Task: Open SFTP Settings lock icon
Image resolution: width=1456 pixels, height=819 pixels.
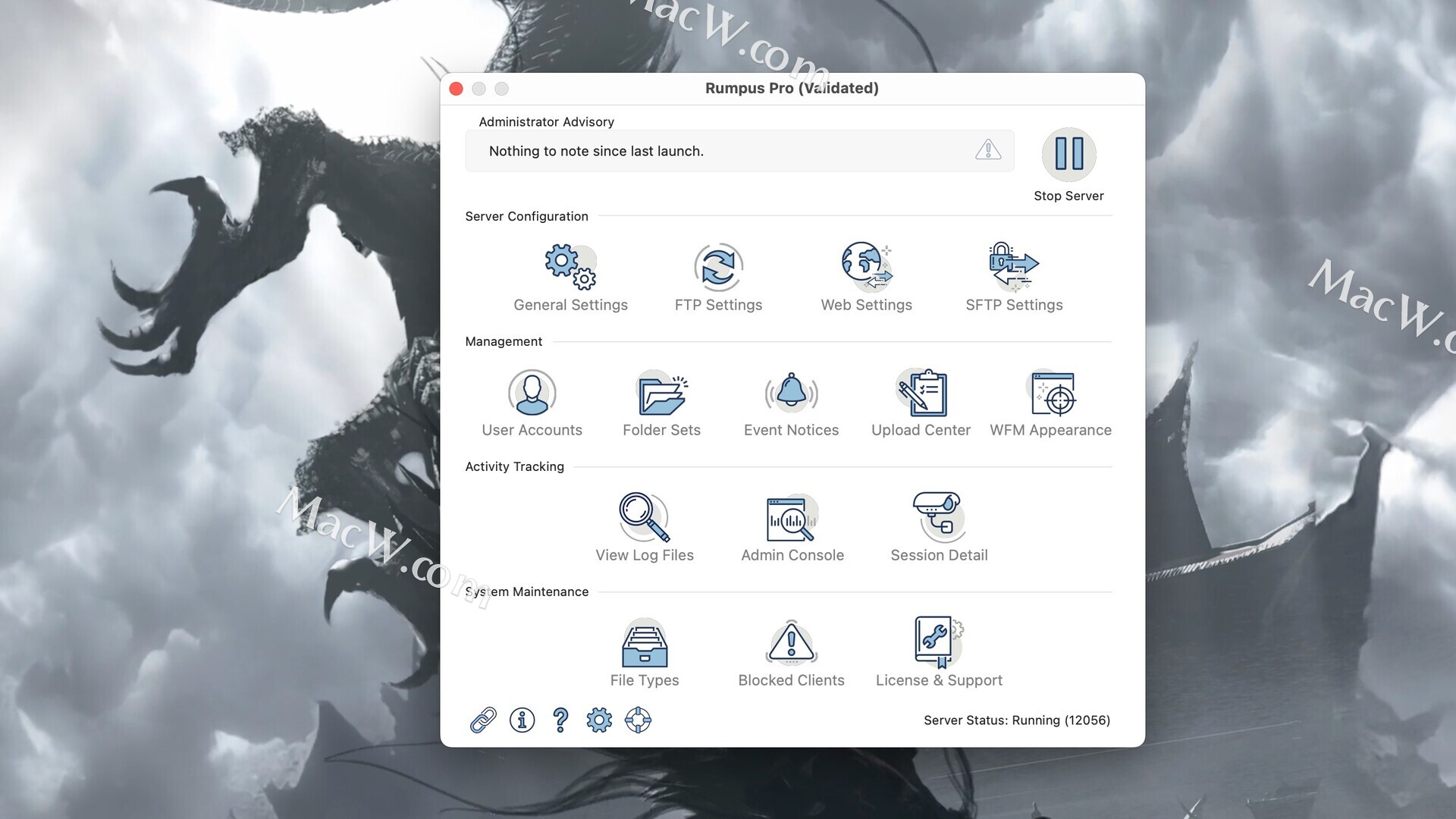Action: [x=1014, y=267]
